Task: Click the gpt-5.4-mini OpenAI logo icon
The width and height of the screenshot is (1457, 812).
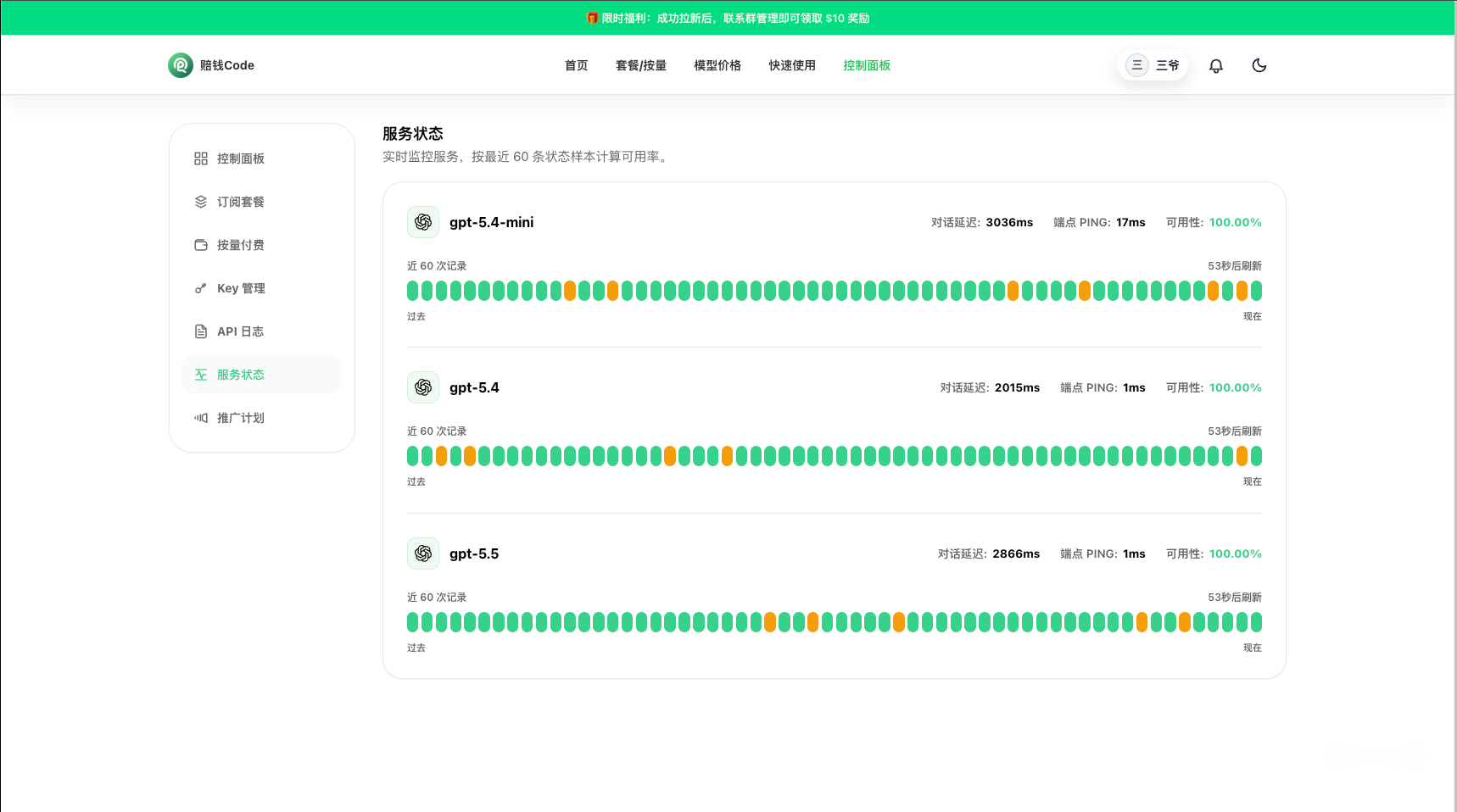Action: (423, 222)
